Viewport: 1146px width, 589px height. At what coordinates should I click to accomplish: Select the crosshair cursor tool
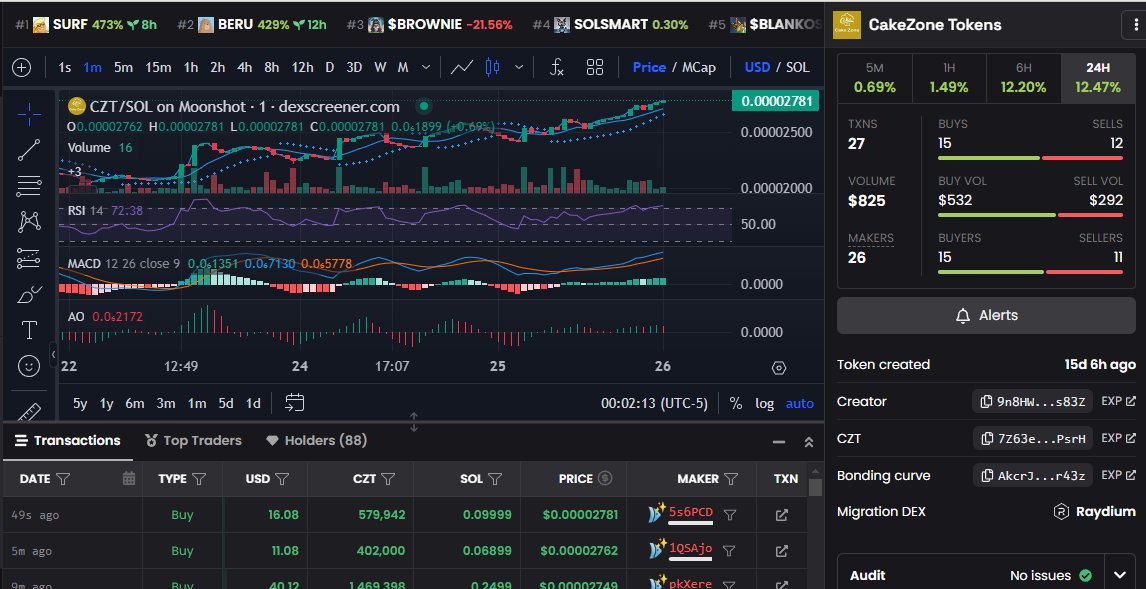29,114
